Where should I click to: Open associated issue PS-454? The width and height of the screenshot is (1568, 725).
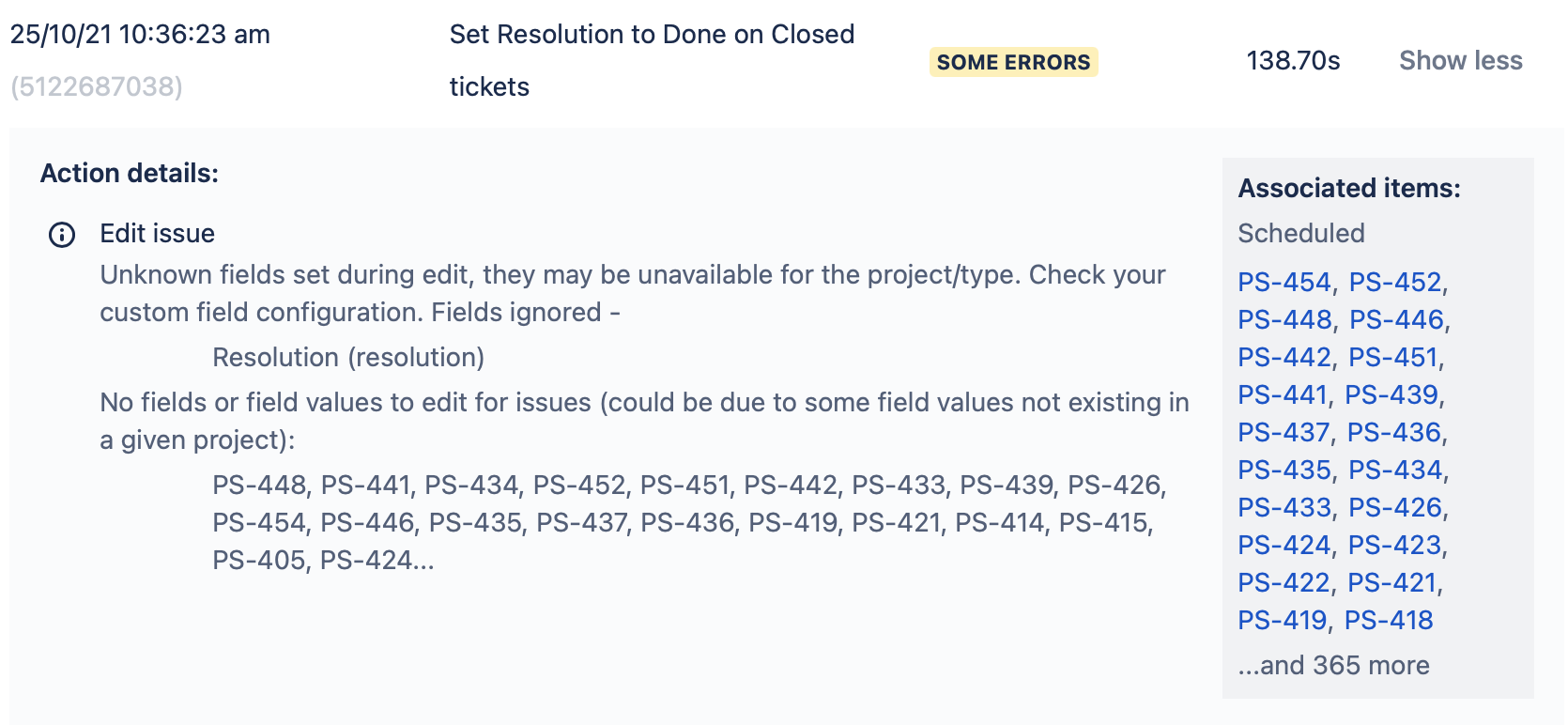point(1284,282)
